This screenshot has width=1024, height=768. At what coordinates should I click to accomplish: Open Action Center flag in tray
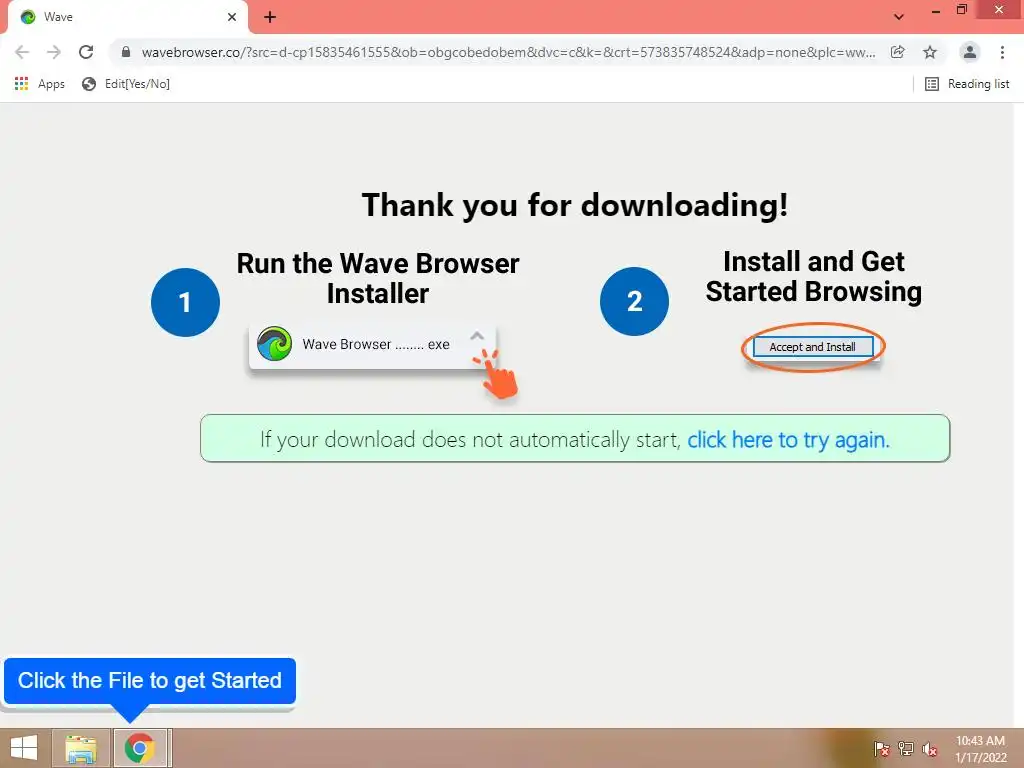pos(882,749)
